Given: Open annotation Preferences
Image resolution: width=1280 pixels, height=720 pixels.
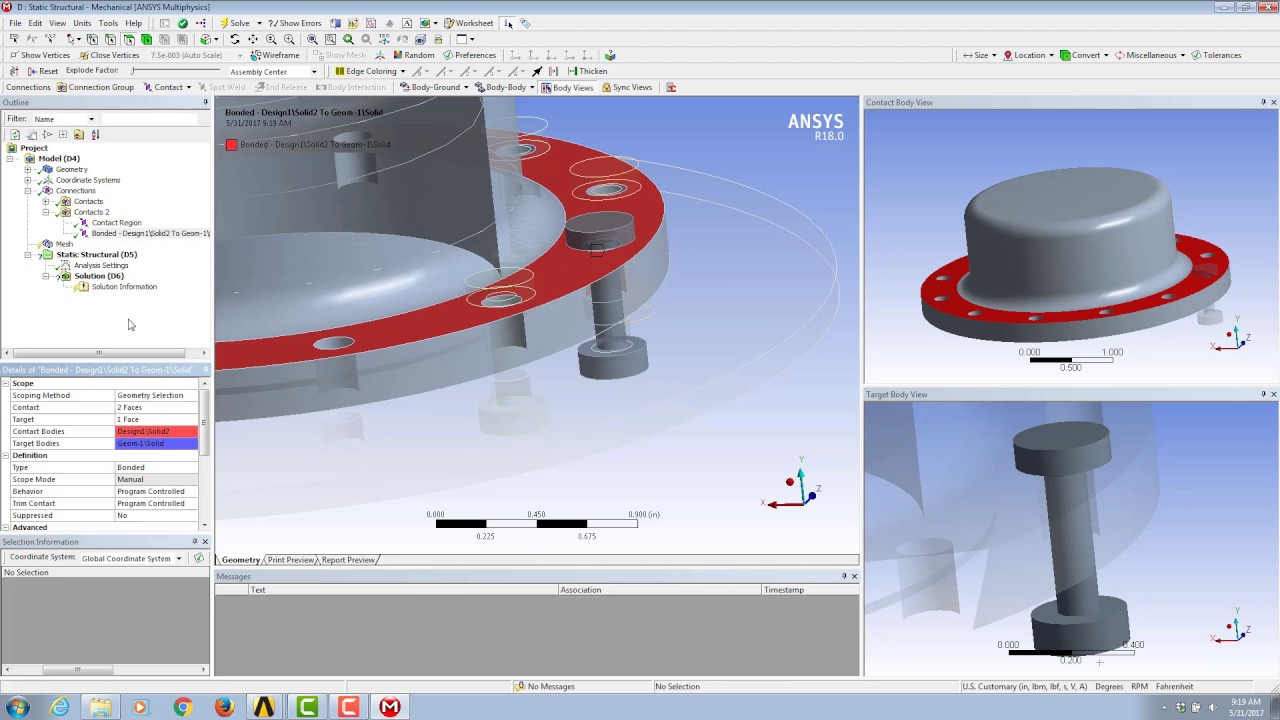Looking at the screenshot, I should (469, 55).
